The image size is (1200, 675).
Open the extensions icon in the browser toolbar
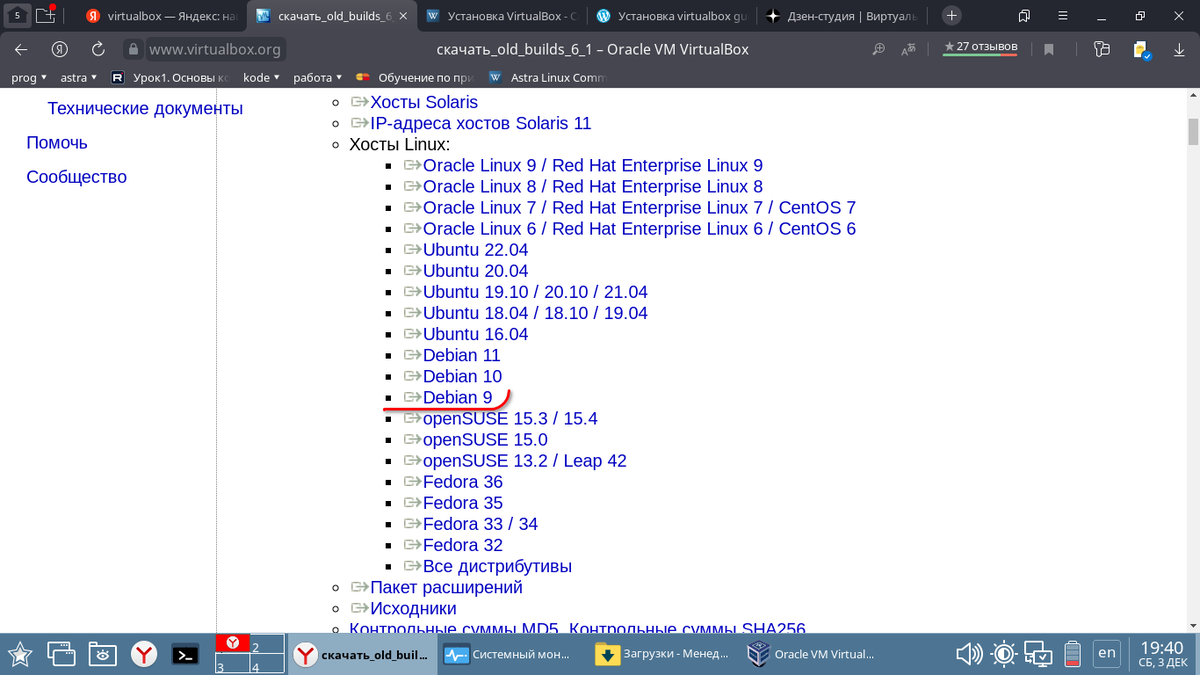(x=1102, y=49)
